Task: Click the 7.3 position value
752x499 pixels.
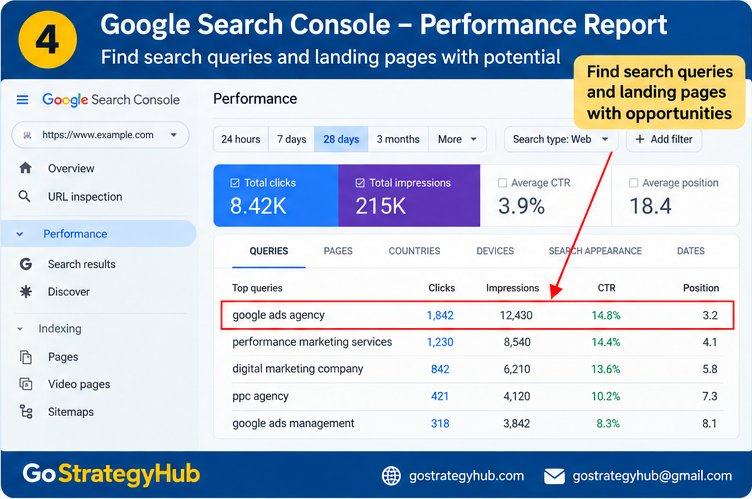Action: pyautogui.click(x=710, y=396)
